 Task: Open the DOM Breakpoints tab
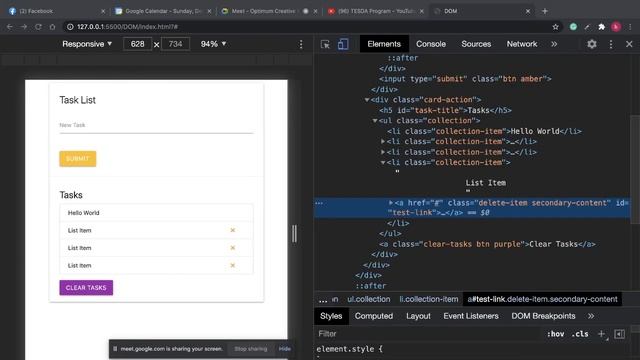tap(543, 316)
